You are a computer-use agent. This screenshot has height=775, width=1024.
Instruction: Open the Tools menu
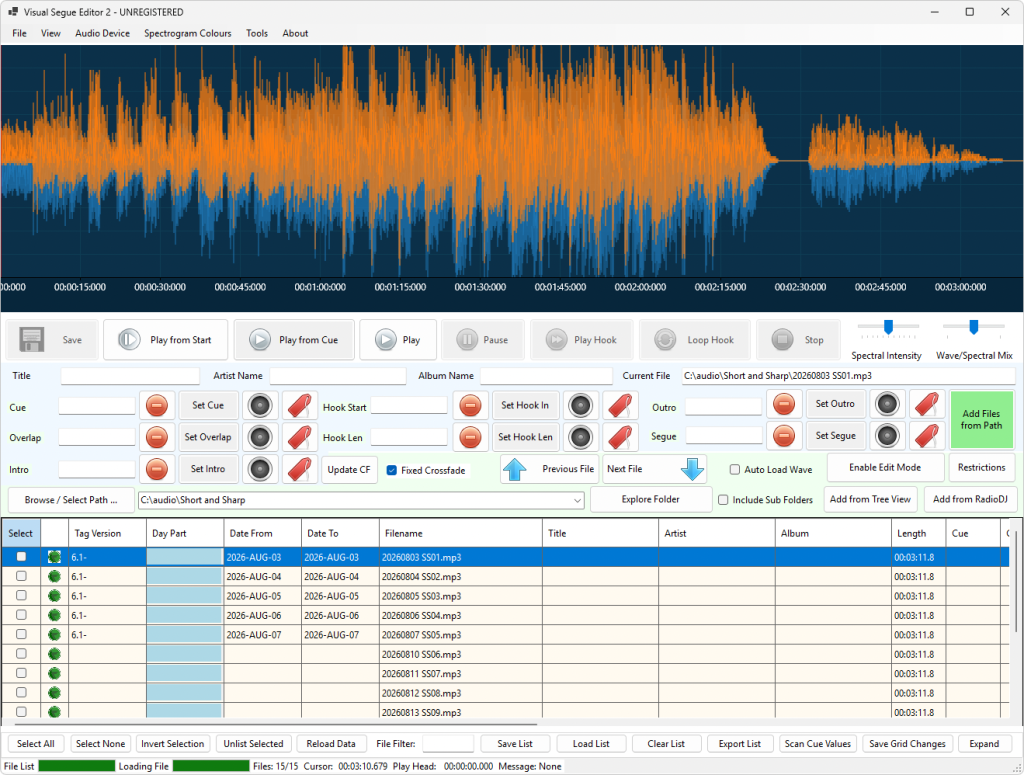257,33
